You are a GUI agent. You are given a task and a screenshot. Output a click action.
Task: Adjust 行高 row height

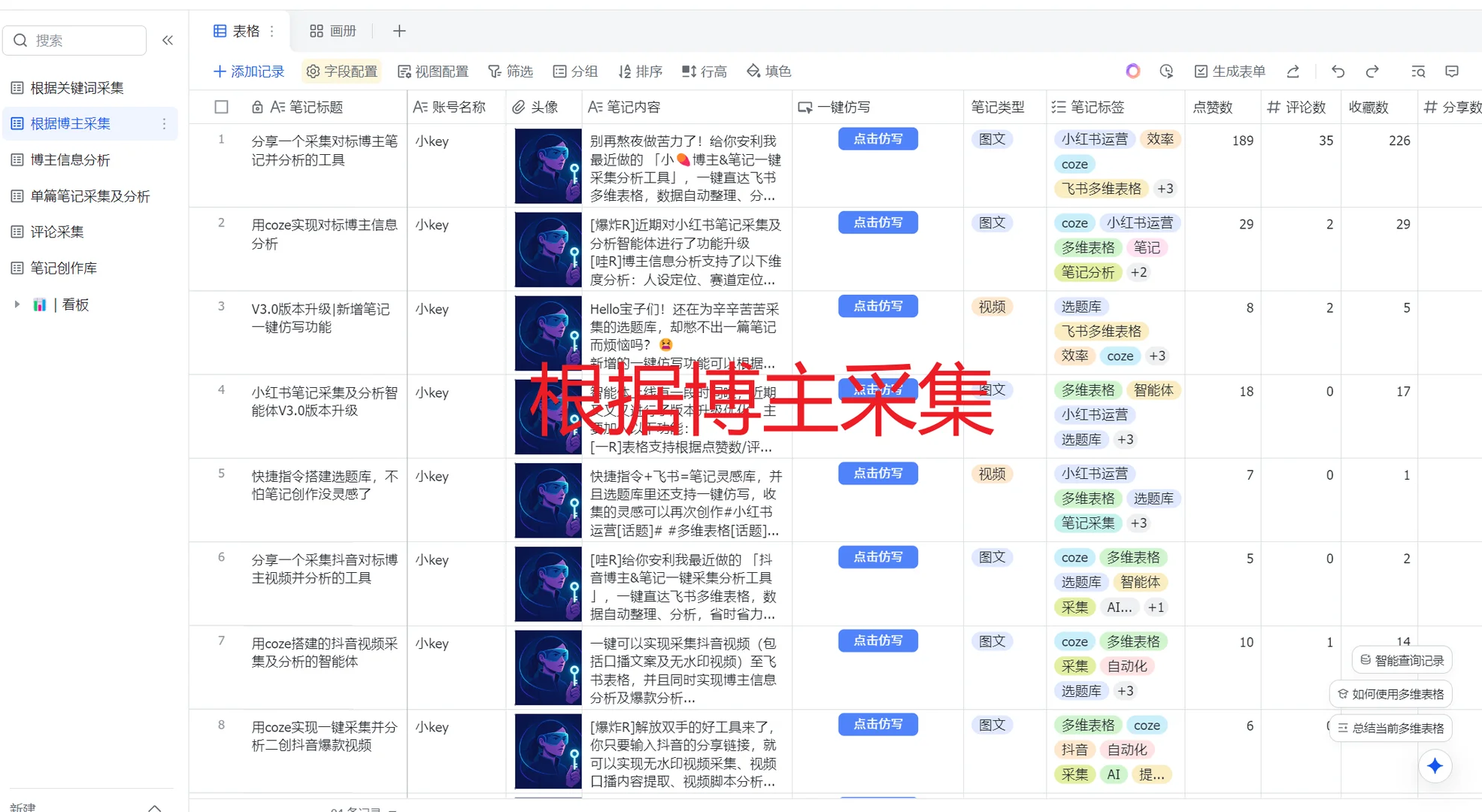705,71
